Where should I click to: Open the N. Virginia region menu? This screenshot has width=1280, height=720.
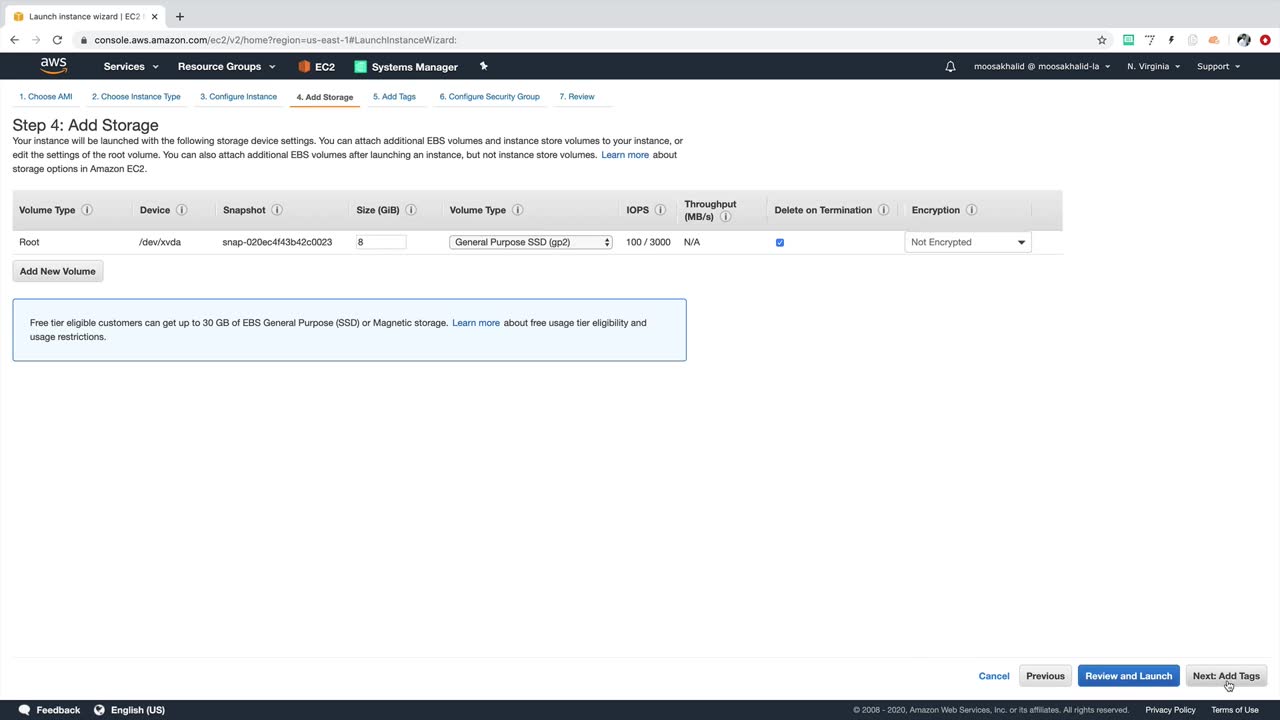pyautogui.click(x=1153, y=66)
